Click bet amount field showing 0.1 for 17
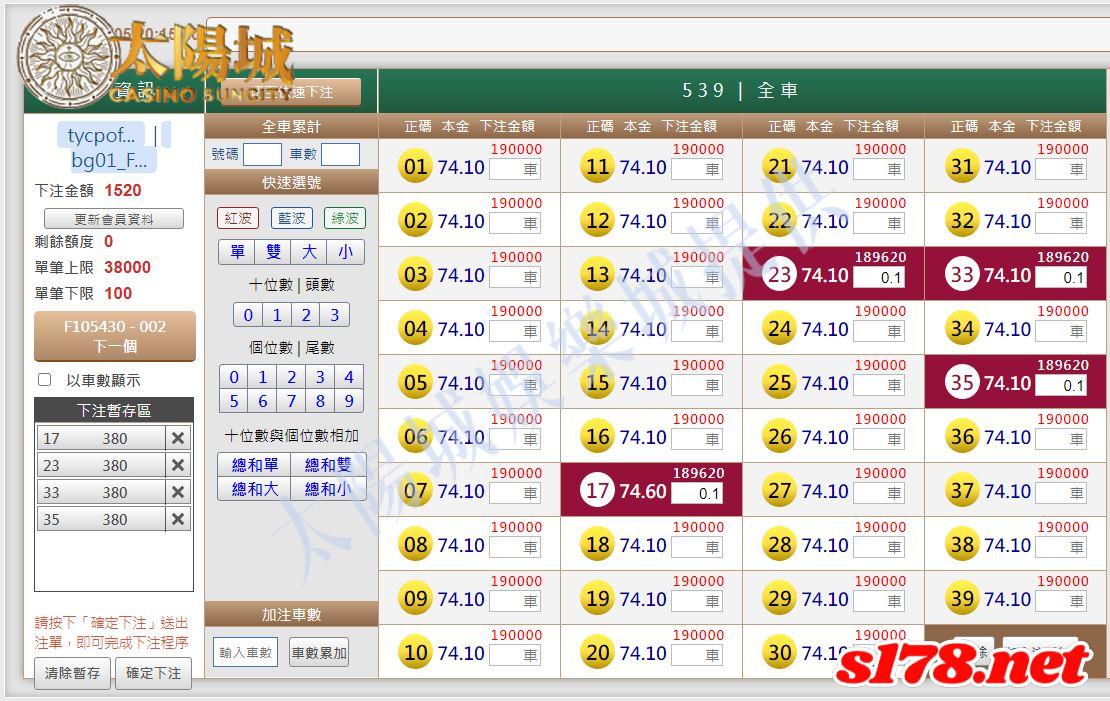Screen dimensions: 1110x701 tap(697, 494)
